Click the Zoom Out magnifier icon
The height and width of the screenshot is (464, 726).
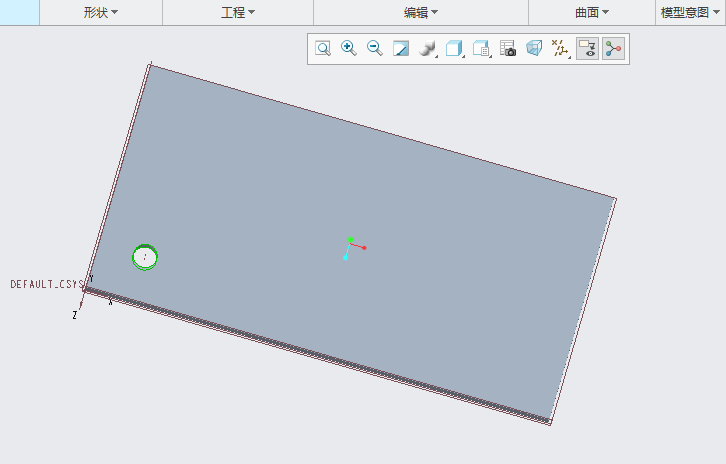tap(375, 48)
